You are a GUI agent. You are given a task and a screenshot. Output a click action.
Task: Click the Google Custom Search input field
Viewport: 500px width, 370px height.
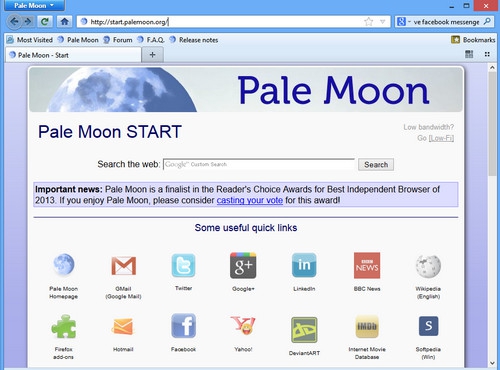click(259, 164)
